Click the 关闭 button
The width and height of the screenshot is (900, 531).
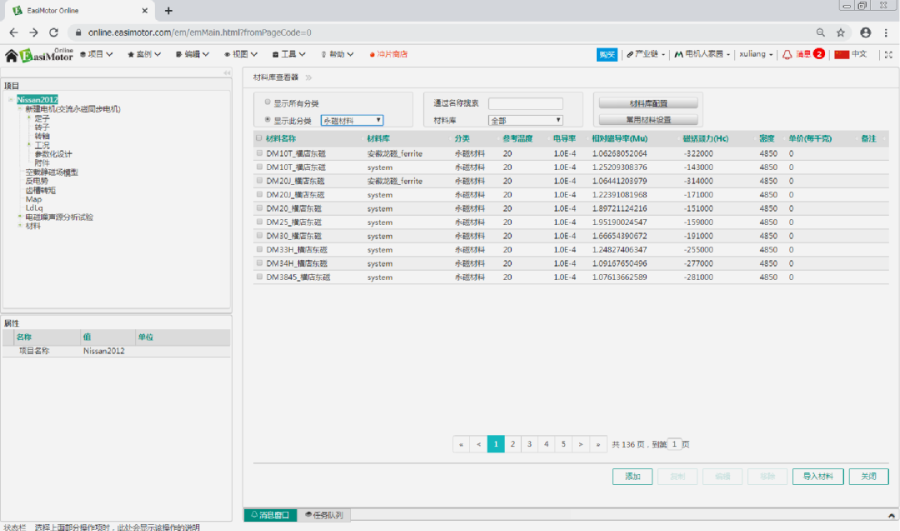(x=868, y=476)
